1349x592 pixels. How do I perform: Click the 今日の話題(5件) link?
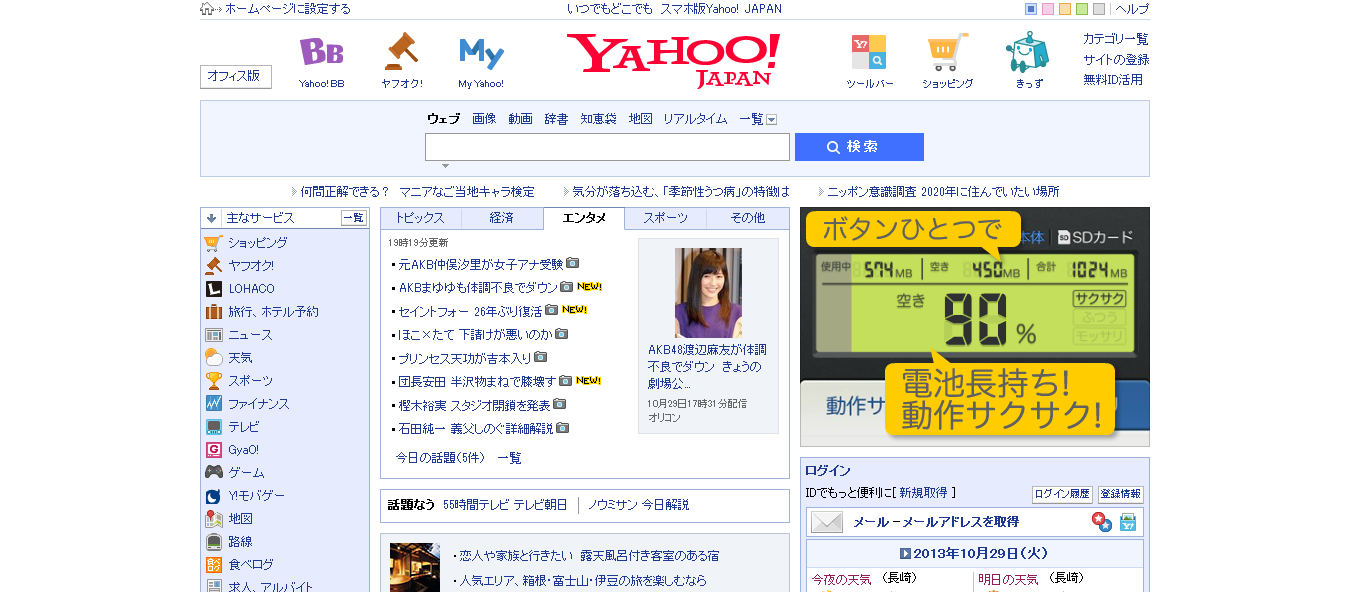point(440,458)
